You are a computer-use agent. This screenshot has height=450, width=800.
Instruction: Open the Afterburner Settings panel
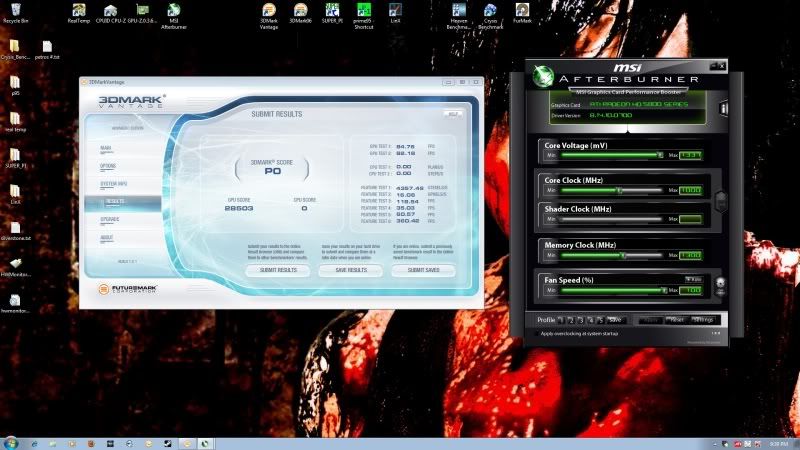pos(703,320)
